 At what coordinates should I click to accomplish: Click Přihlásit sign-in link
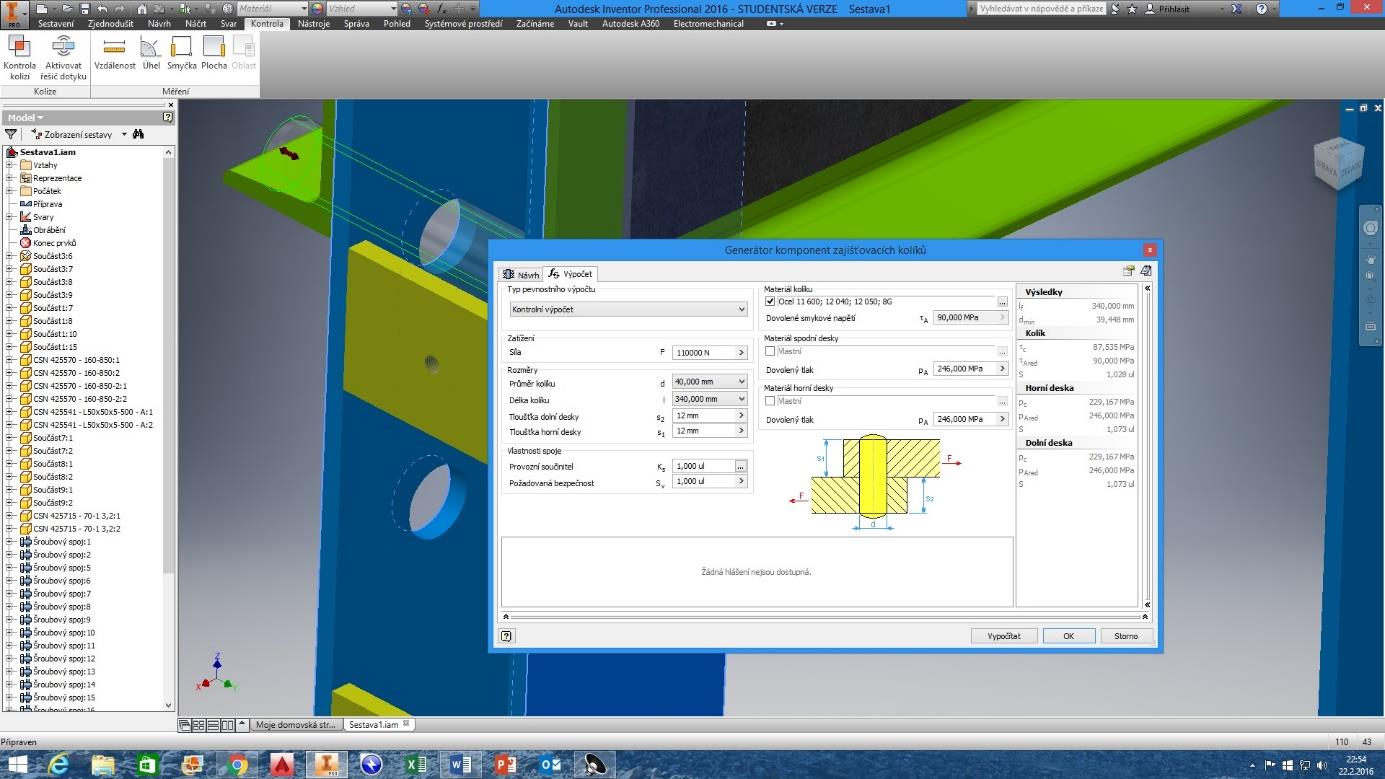[x=1173, y=8]
